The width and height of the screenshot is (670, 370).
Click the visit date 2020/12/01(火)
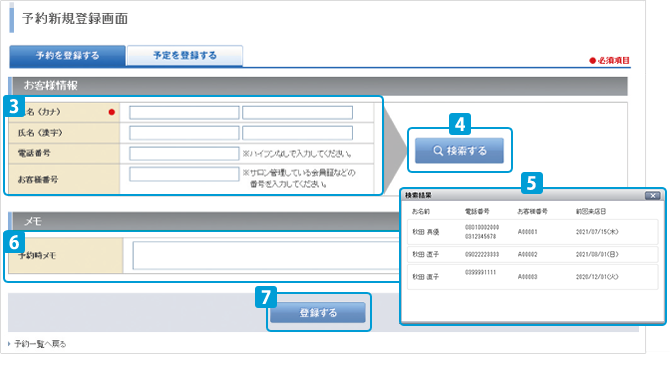(597, 277)
